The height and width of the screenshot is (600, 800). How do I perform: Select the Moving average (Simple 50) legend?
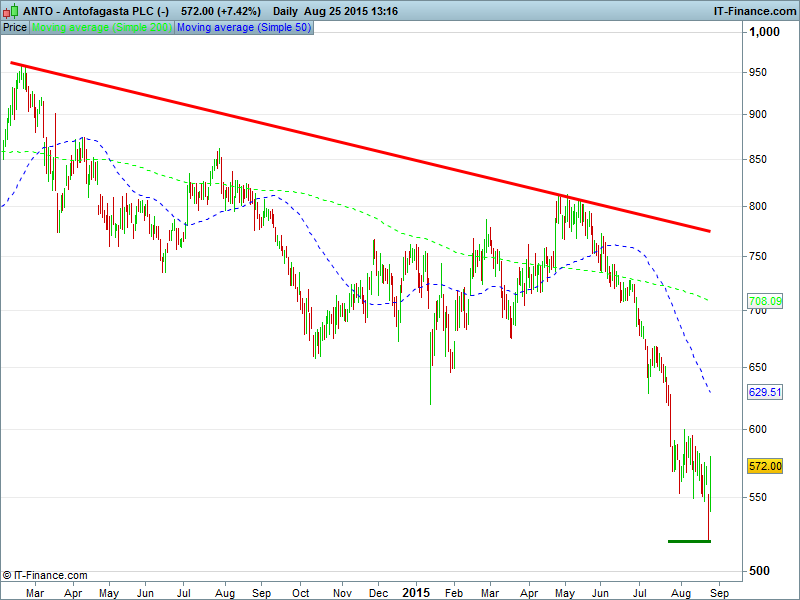pos(243,28)
